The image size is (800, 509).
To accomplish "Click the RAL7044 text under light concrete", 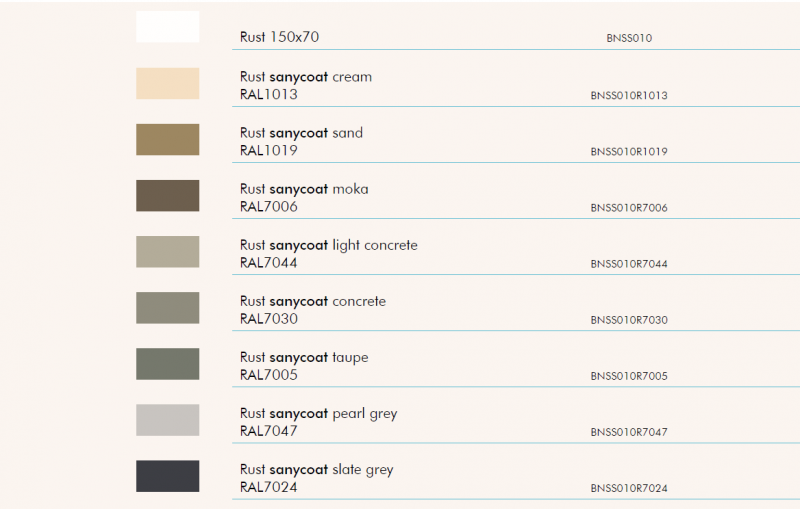I will [x=268, y=263].
